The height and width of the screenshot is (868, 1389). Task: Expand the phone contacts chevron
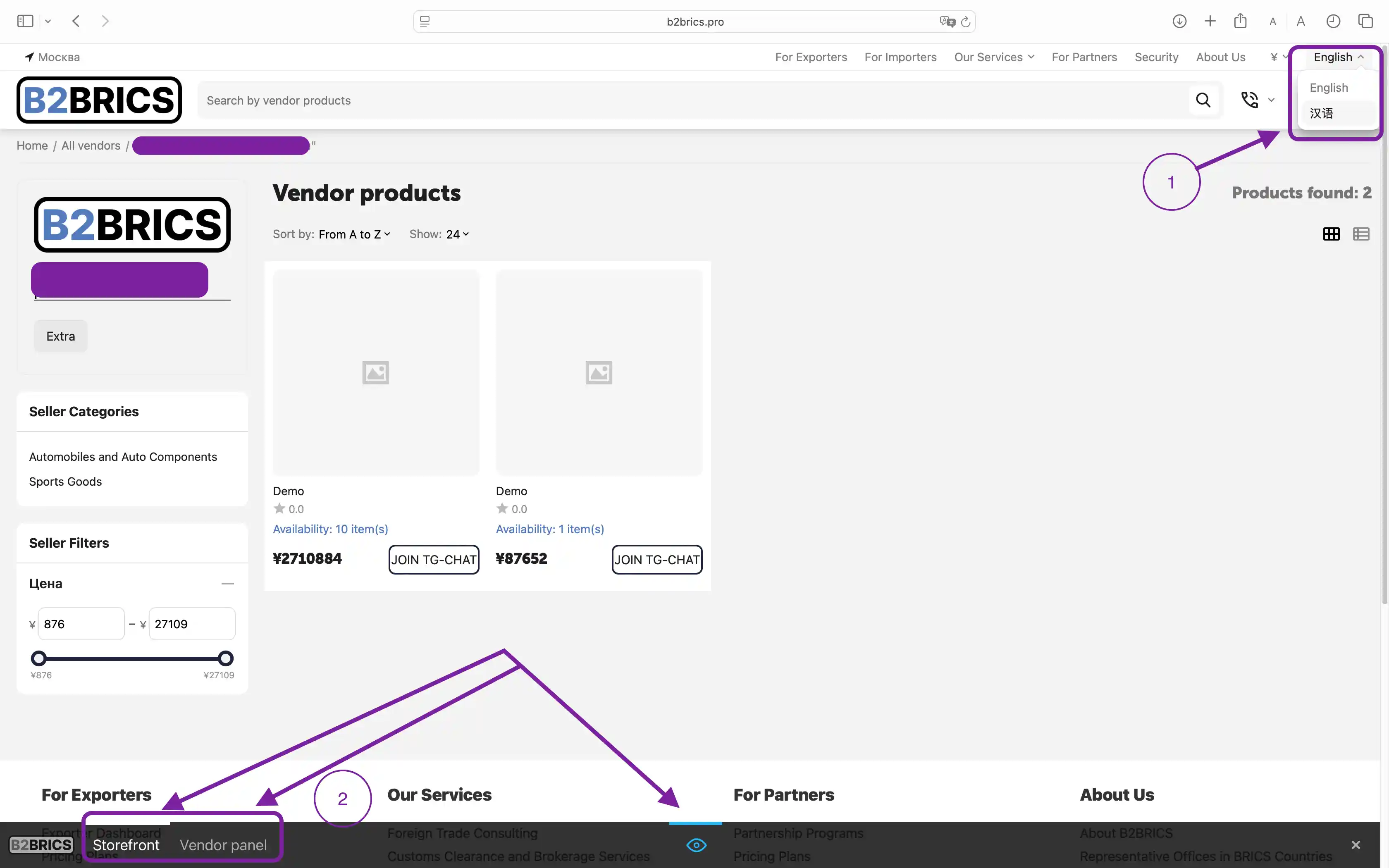(1271, 100)
